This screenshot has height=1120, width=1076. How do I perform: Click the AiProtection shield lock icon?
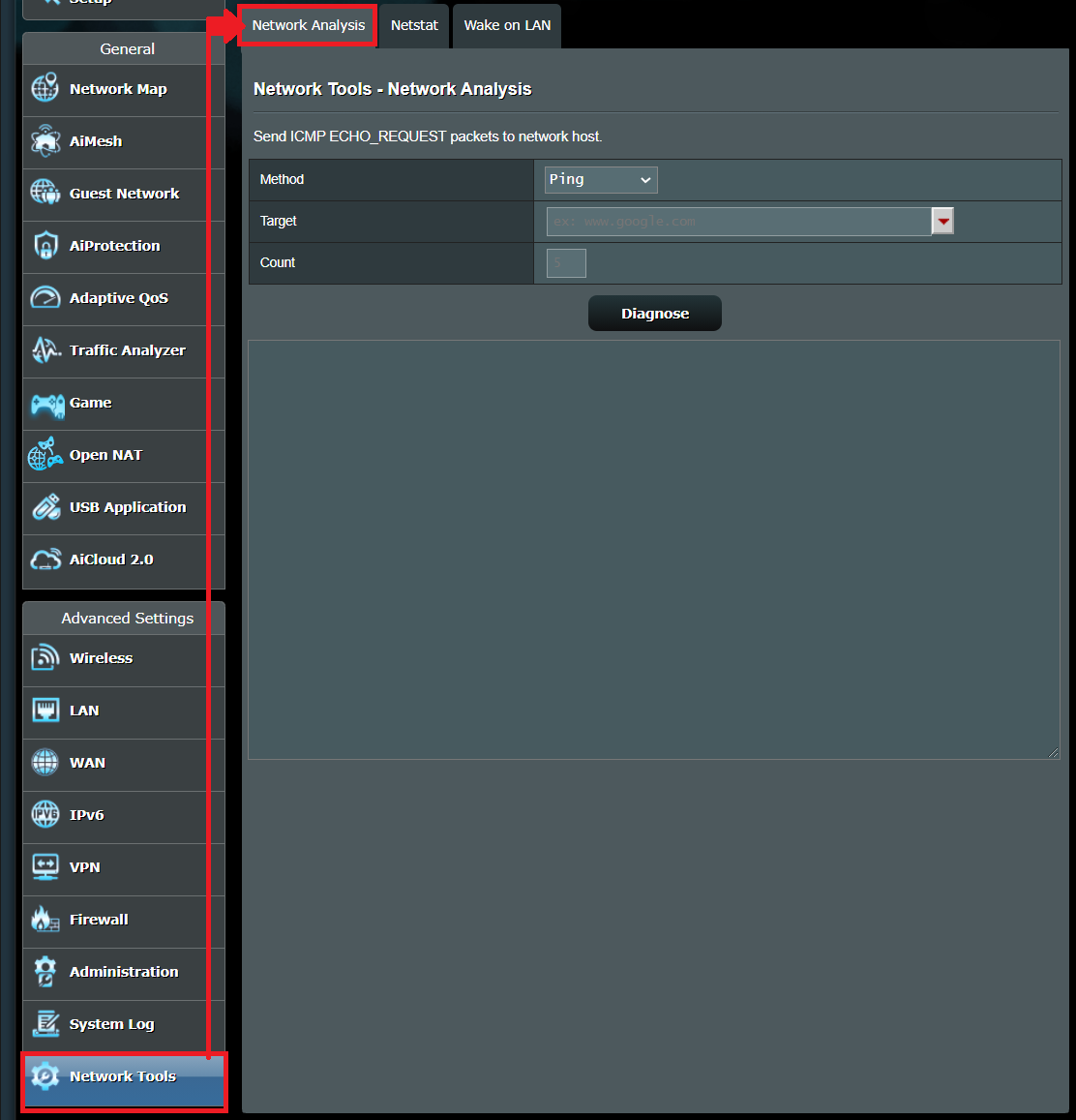point(45,246)
